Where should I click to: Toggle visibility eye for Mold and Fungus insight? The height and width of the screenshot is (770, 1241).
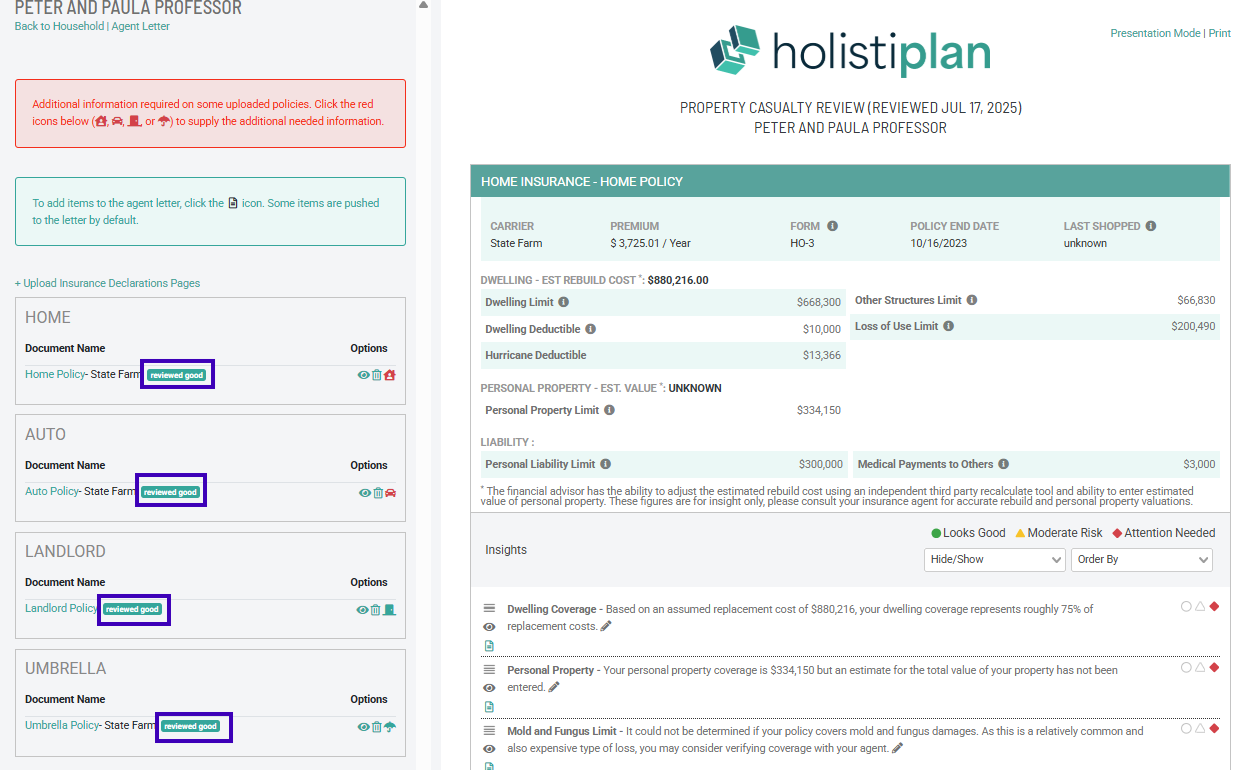coord(490,748)
